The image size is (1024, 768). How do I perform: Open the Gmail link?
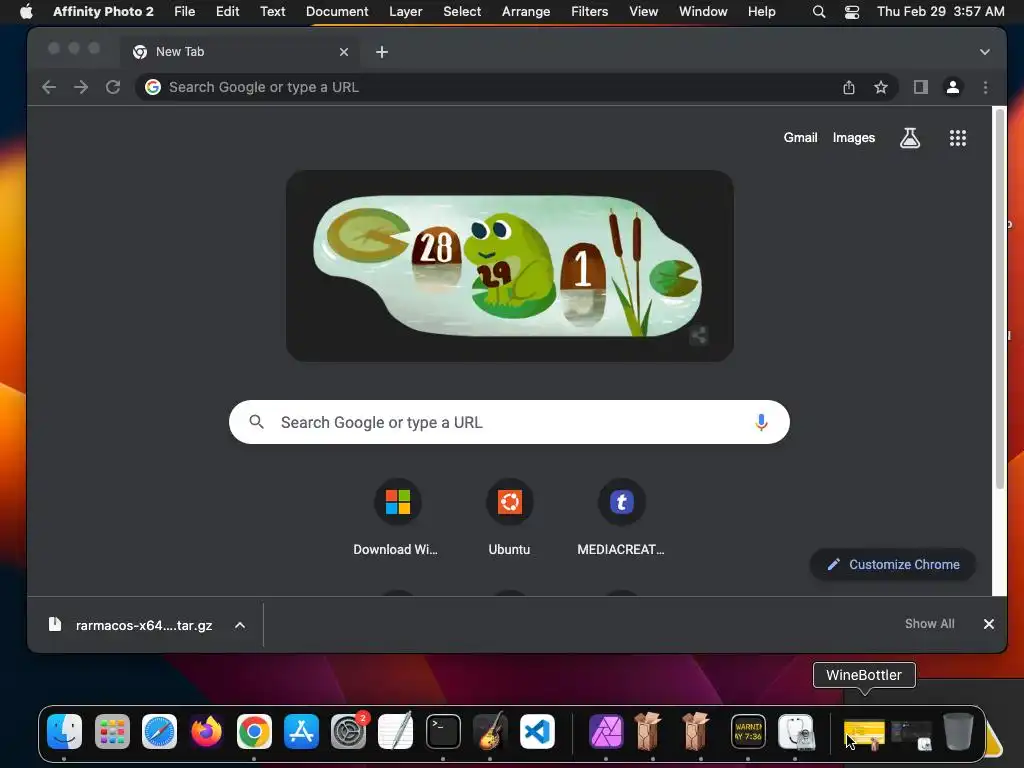[800, 137]
